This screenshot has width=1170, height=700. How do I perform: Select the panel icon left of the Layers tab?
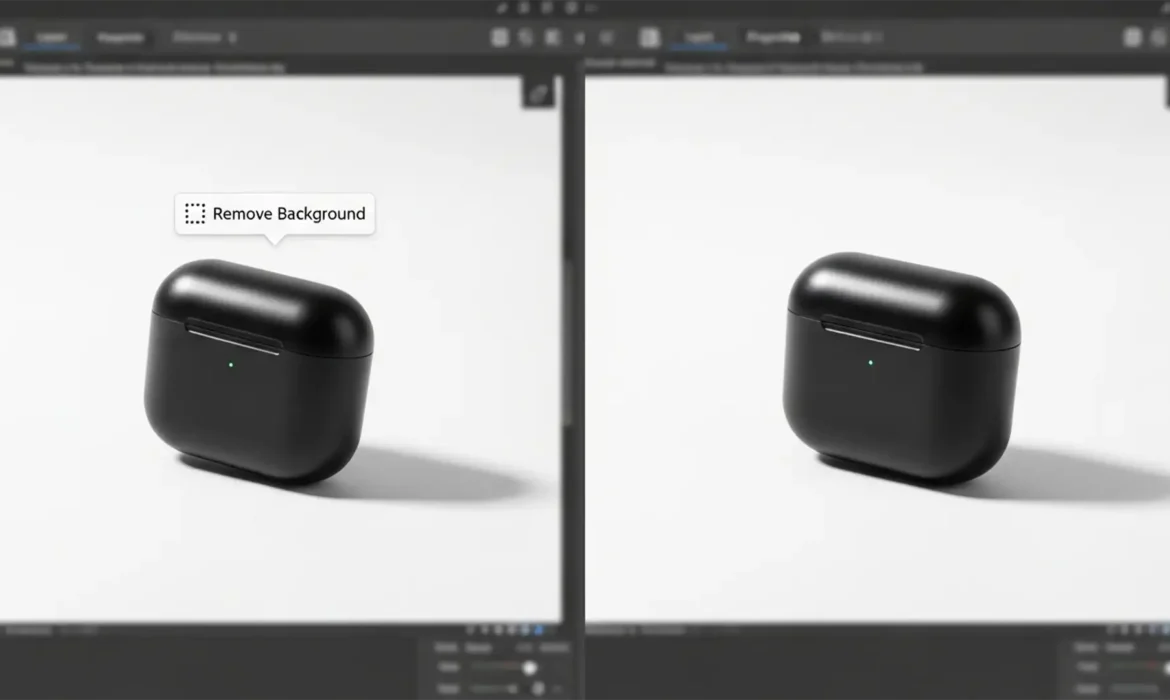click(x=7, y=37)
